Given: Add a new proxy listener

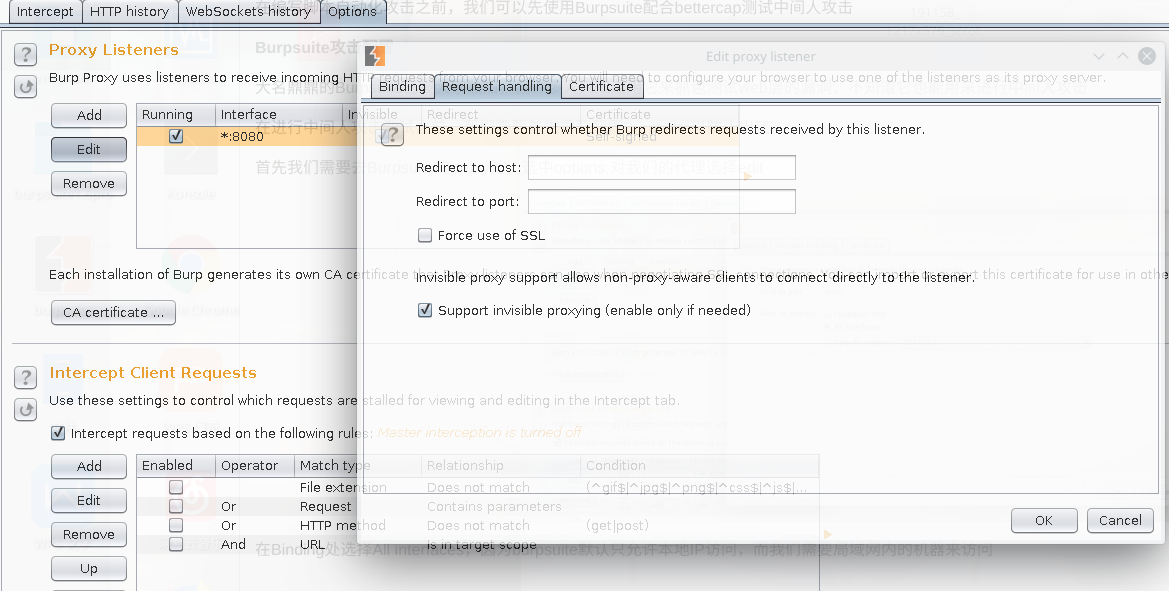Looking at the screenshot, I should [89, 116].
